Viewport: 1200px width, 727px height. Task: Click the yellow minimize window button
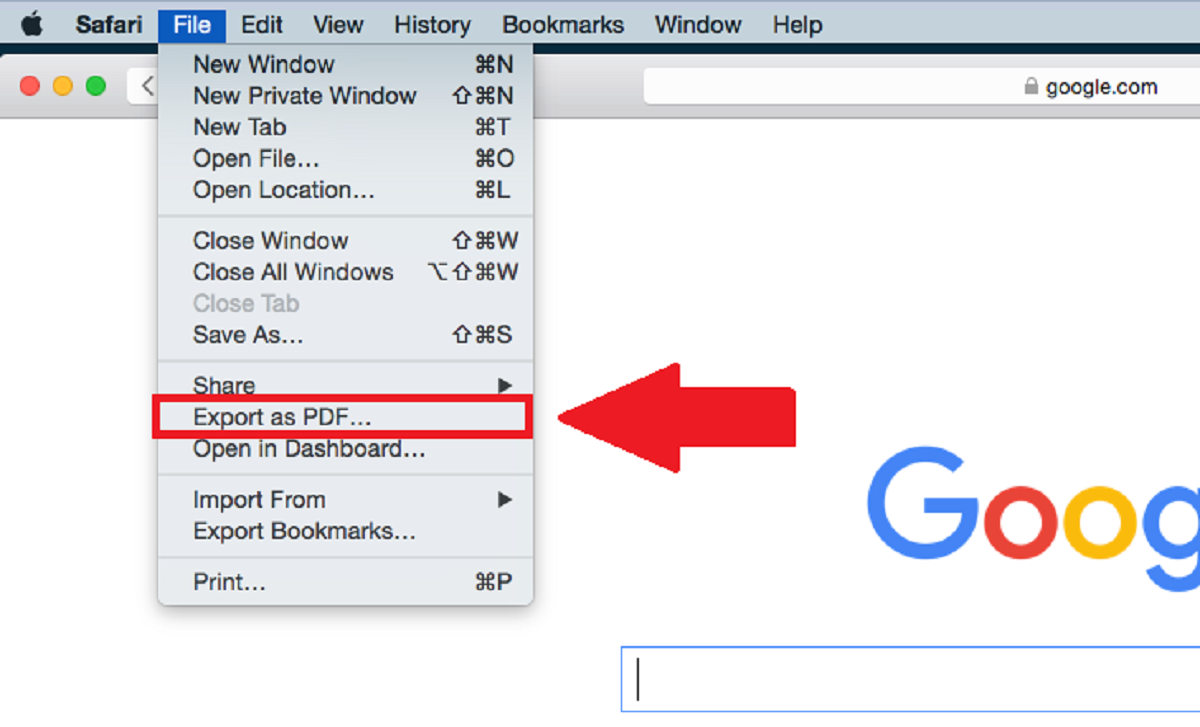(x=62, y=88)
